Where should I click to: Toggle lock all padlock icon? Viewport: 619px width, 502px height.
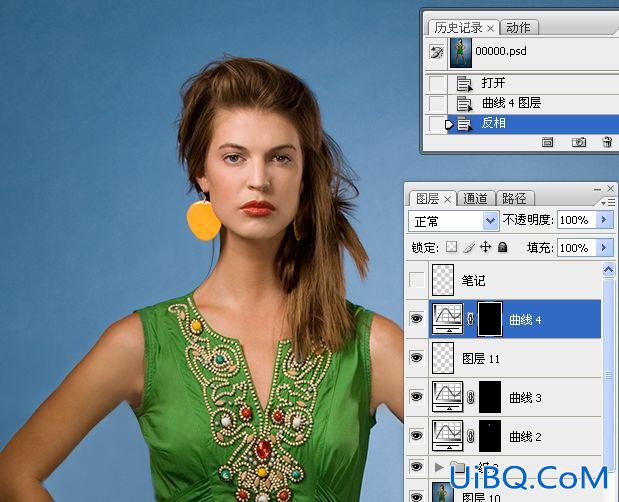tap(503, 247)
